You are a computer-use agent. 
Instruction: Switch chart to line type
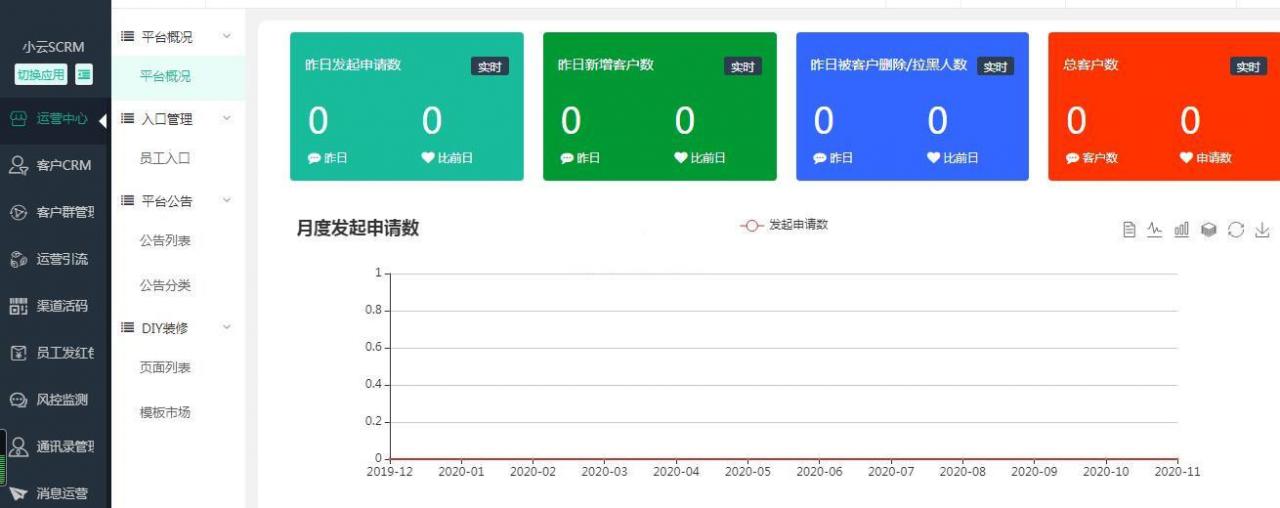point(1155,230)
